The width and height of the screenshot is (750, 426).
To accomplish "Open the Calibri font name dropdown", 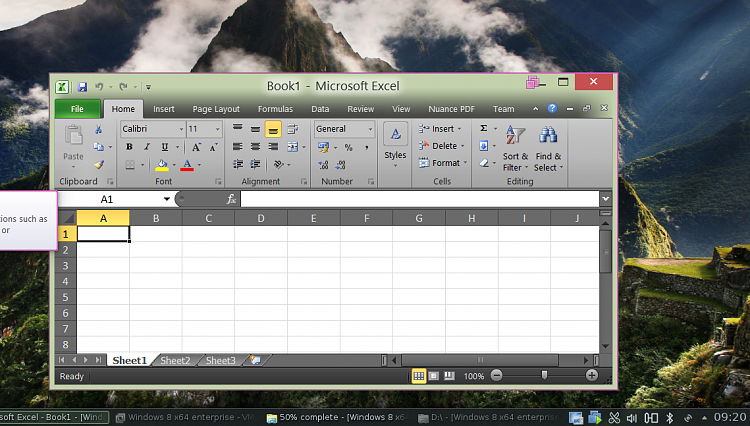I will tap(181, 129).
